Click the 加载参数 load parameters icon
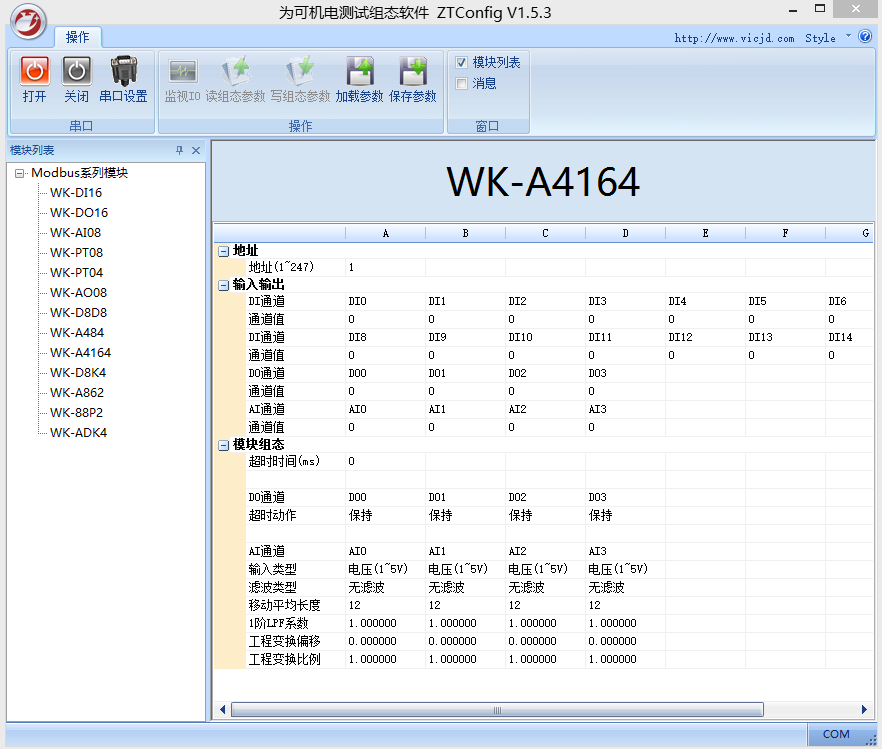Screen dimensions: 882x749 tap(359, 72)
